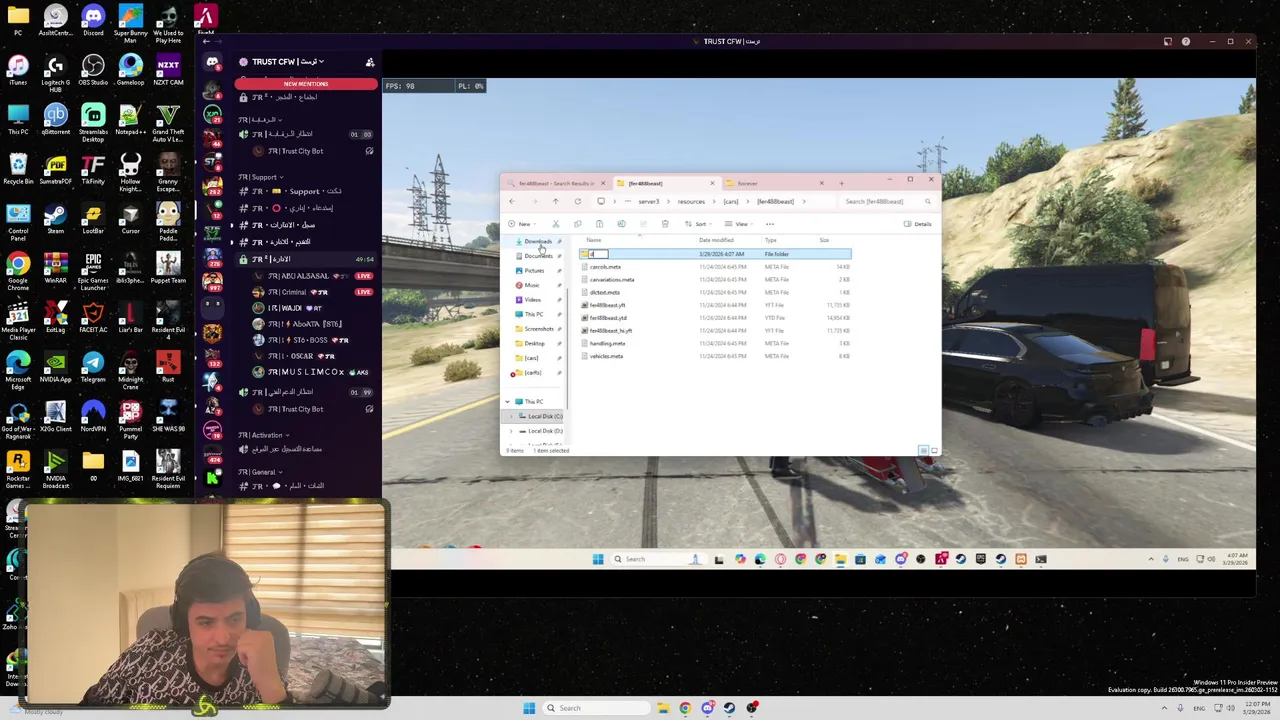Open Notepad++ desktop shortcut
Image resolution: width=1280 pixels, height=720 pixels.
click(130, 119)
